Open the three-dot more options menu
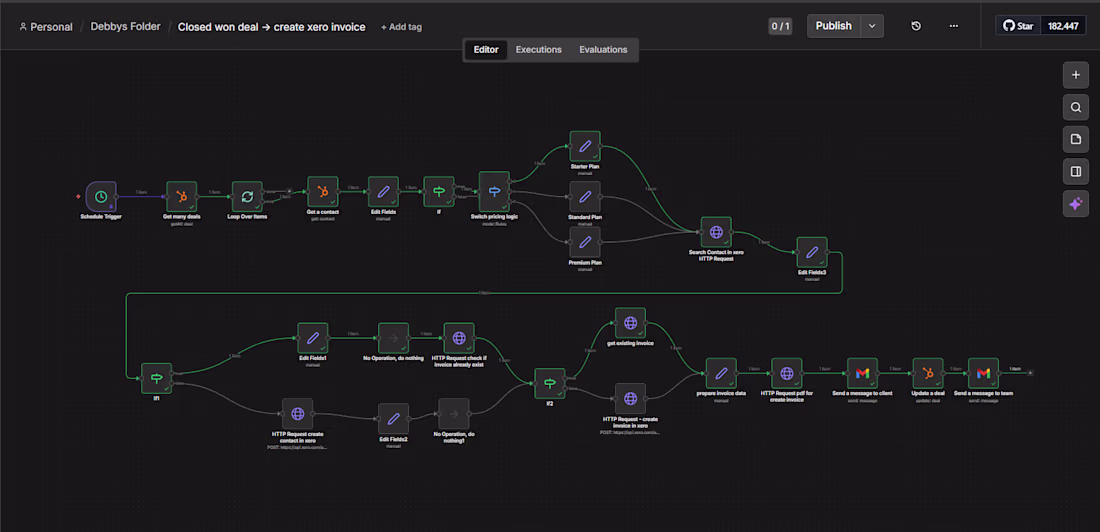This screenshot has width=1100, height=532. pos(953,26)
